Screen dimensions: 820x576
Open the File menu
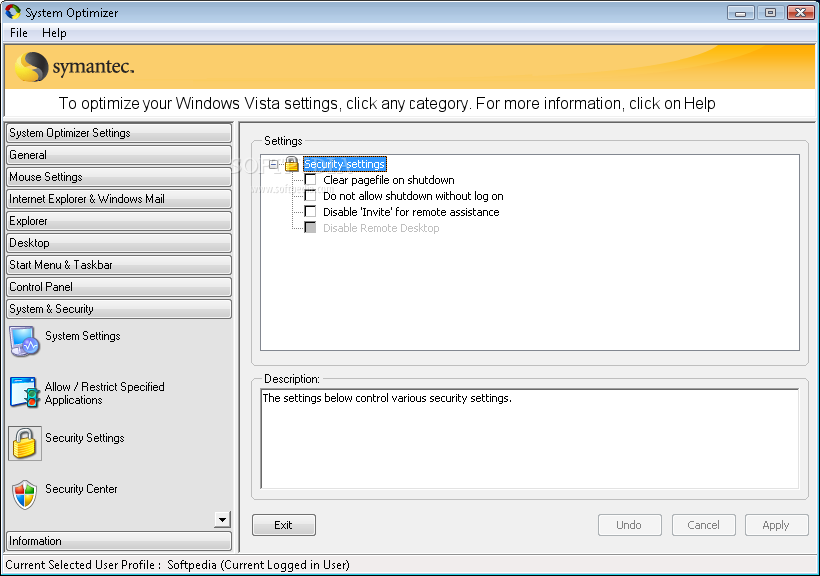point(19,33)
